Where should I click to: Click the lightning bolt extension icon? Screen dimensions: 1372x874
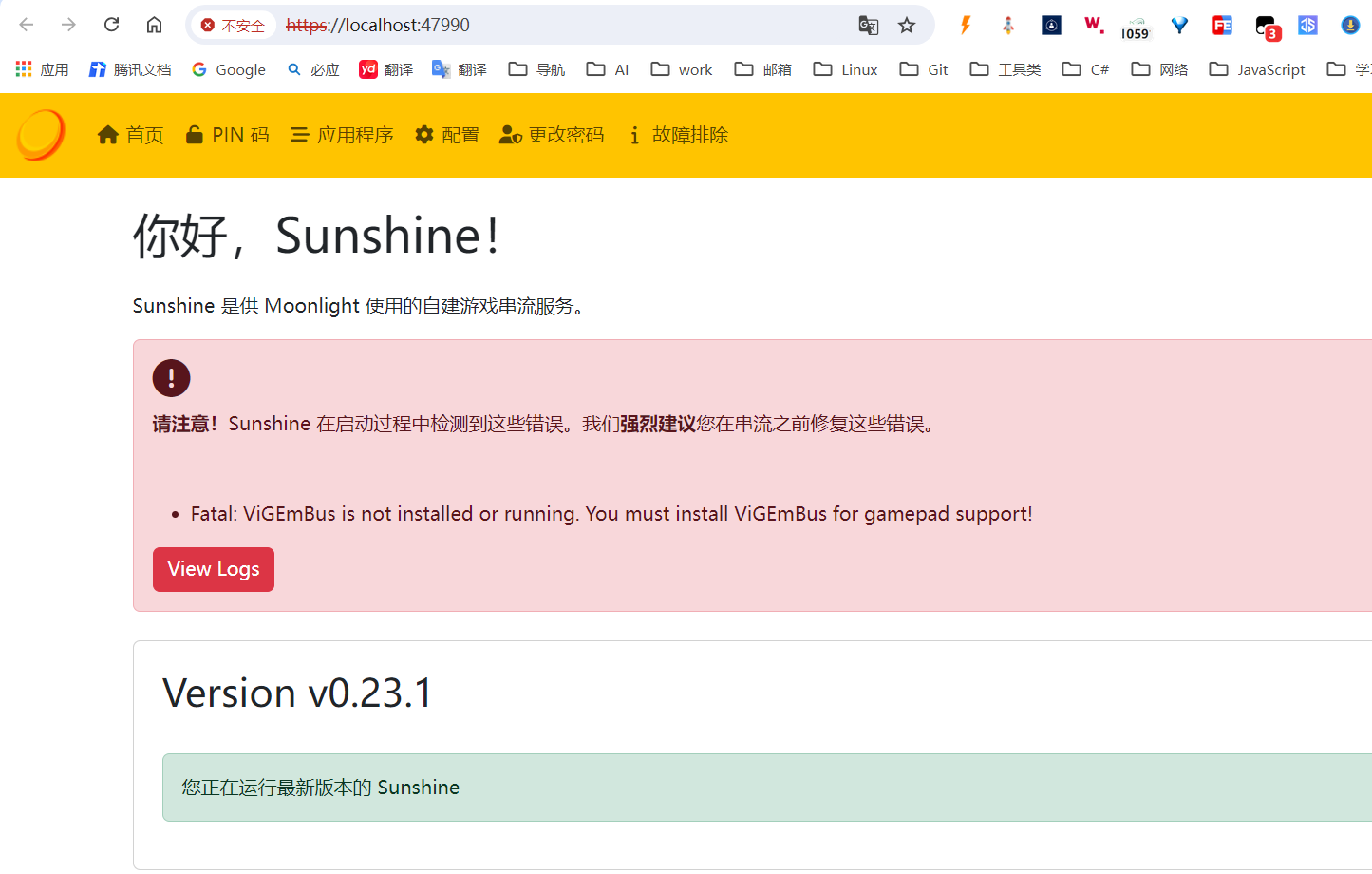tap(965, 26)
